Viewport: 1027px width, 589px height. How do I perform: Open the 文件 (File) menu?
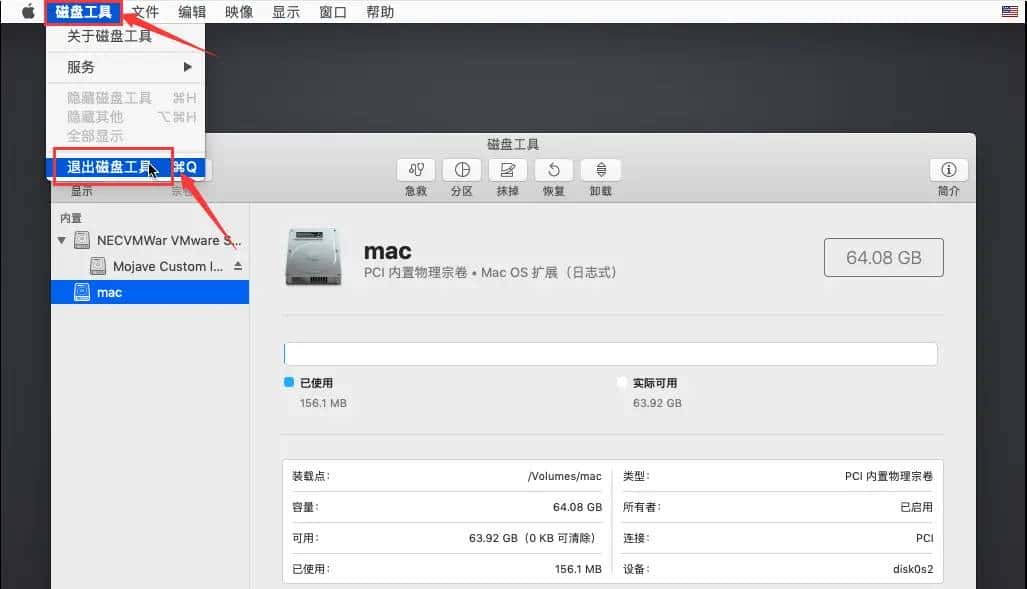[x=145, y=12]
